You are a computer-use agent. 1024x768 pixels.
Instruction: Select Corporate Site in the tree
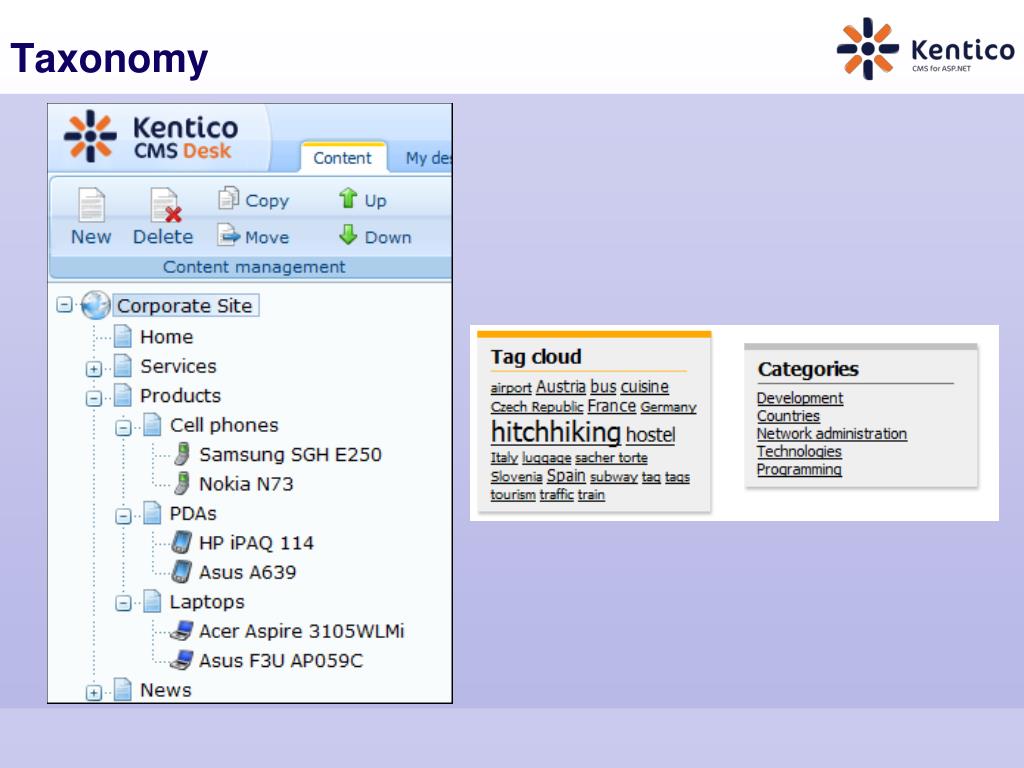[185, 306]
